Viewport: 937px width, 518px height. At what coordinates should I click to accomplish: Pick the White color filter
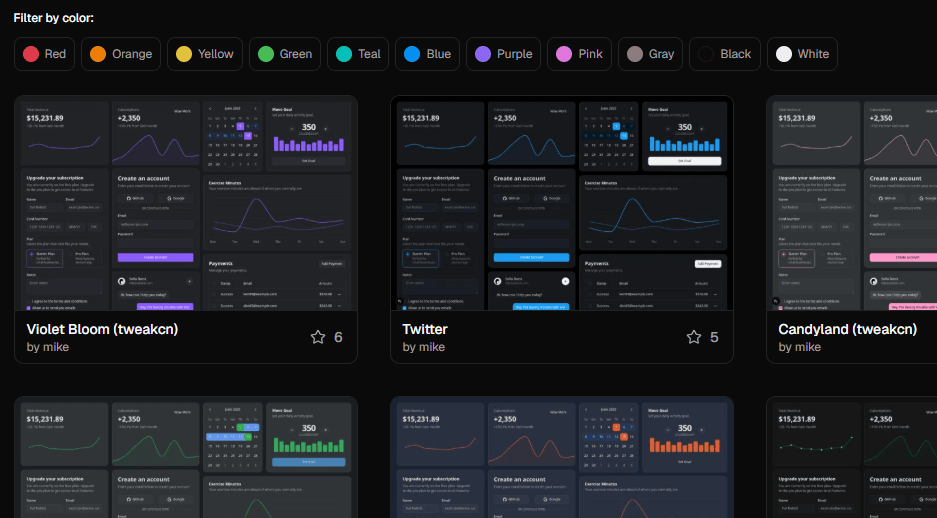pyautogui.click(x=802, y=54)
